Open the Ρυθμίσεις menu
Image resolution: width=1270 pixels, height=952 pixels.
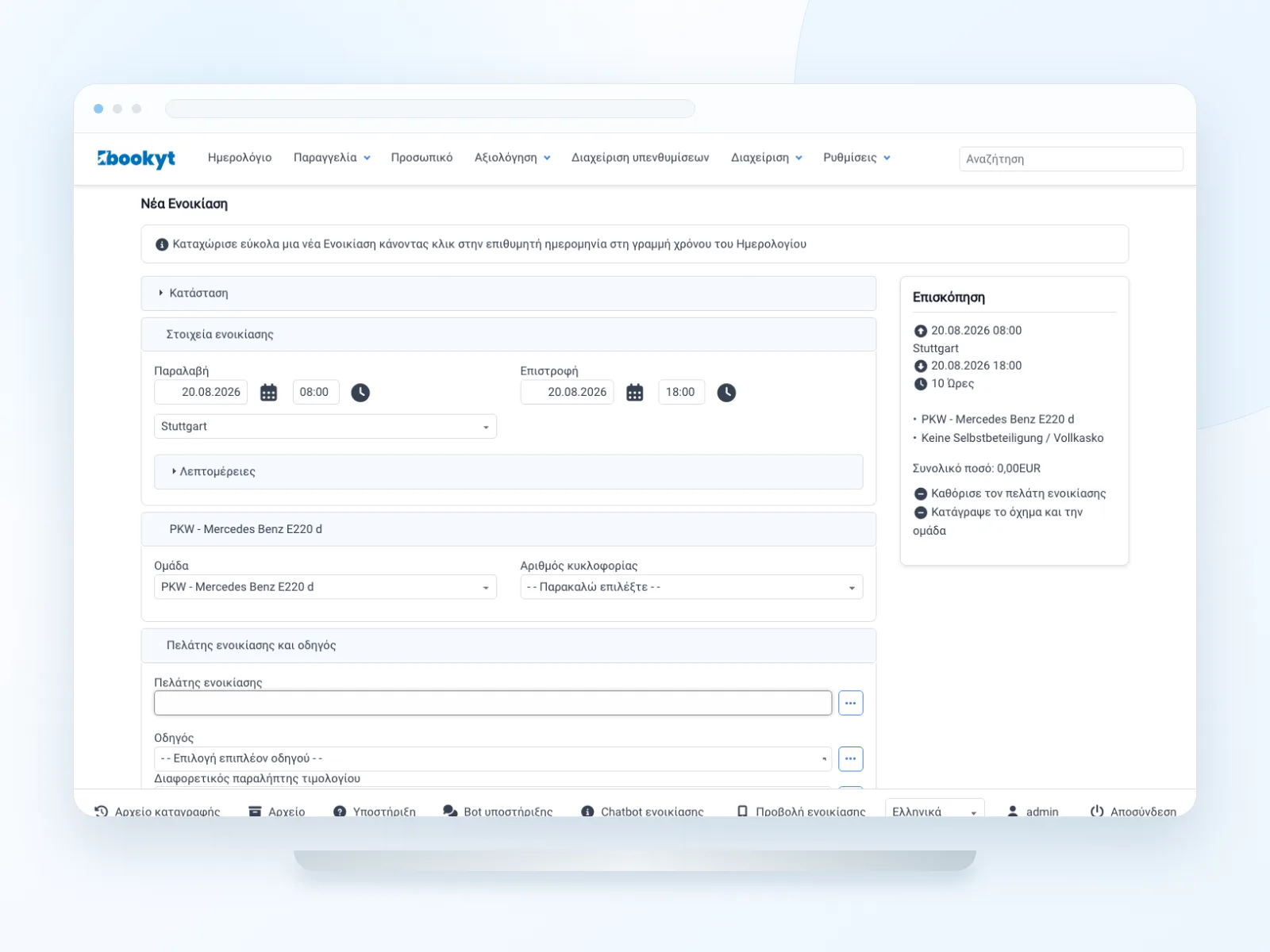(x=856, y=158)
